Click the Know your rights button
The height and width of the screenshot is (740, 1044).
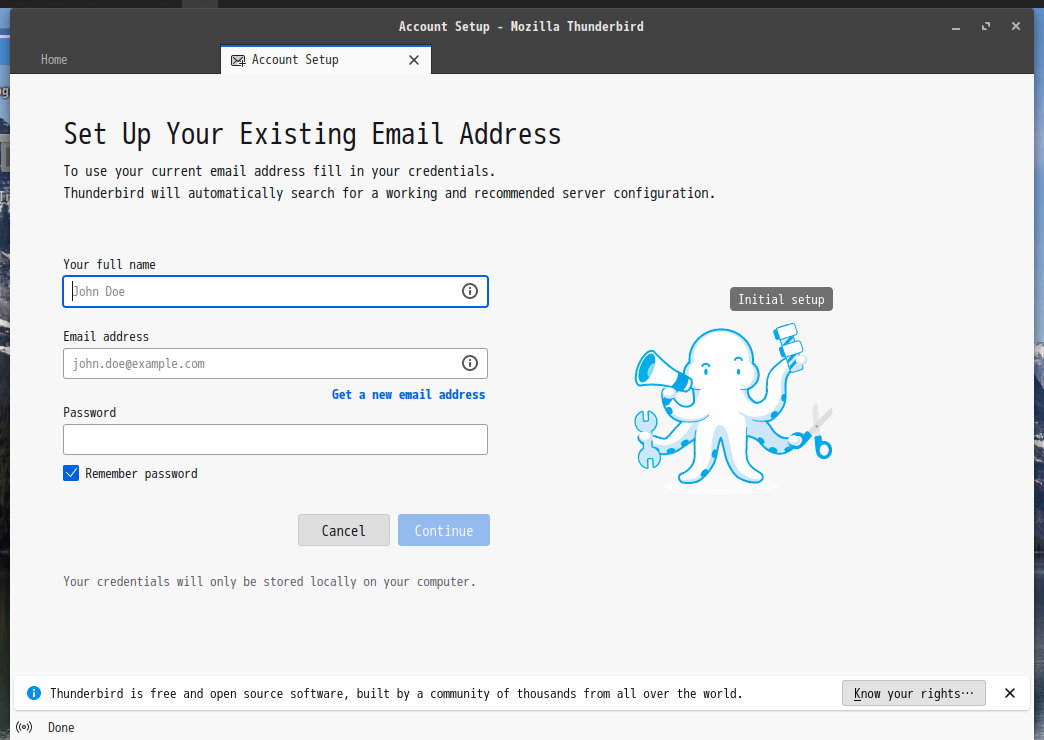914,693
